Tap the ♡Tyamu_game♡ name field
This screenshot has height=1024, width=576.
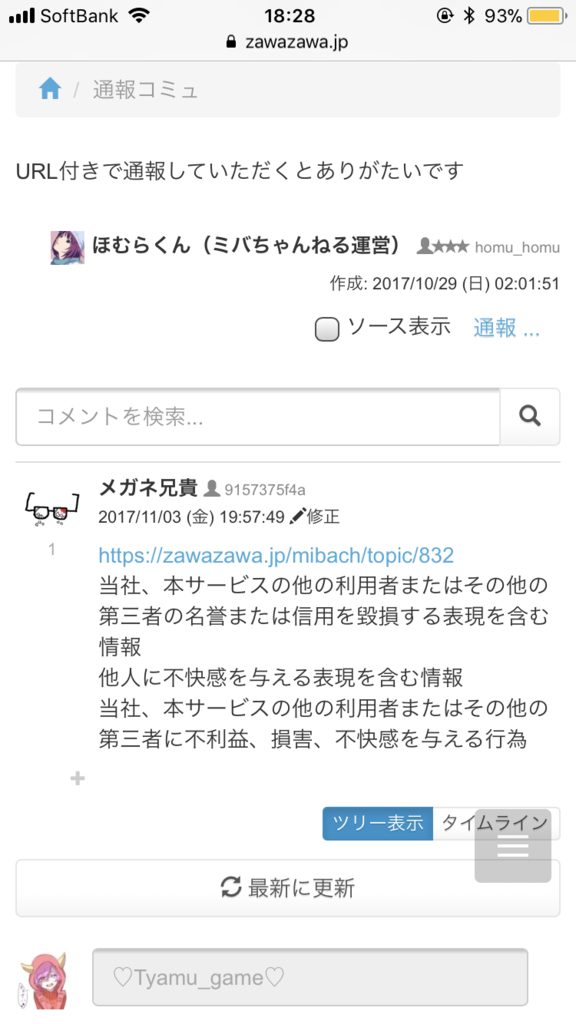[310, 977]
